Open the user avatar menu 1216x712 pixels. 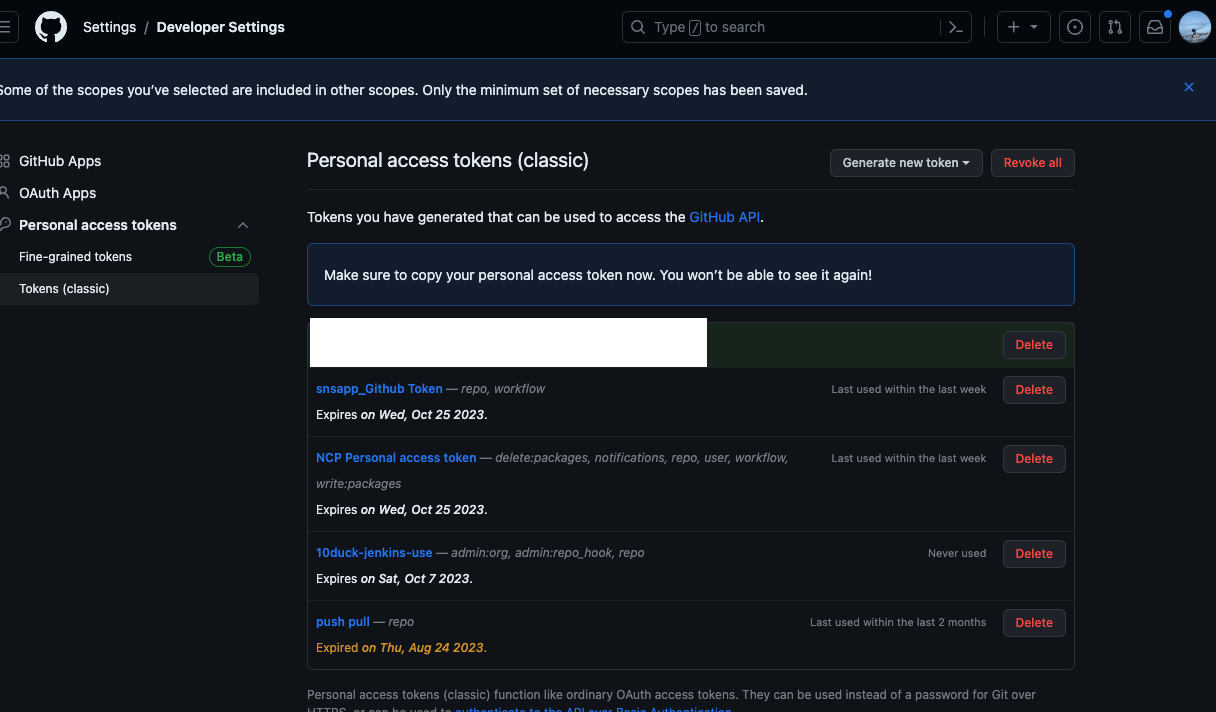1195,27
